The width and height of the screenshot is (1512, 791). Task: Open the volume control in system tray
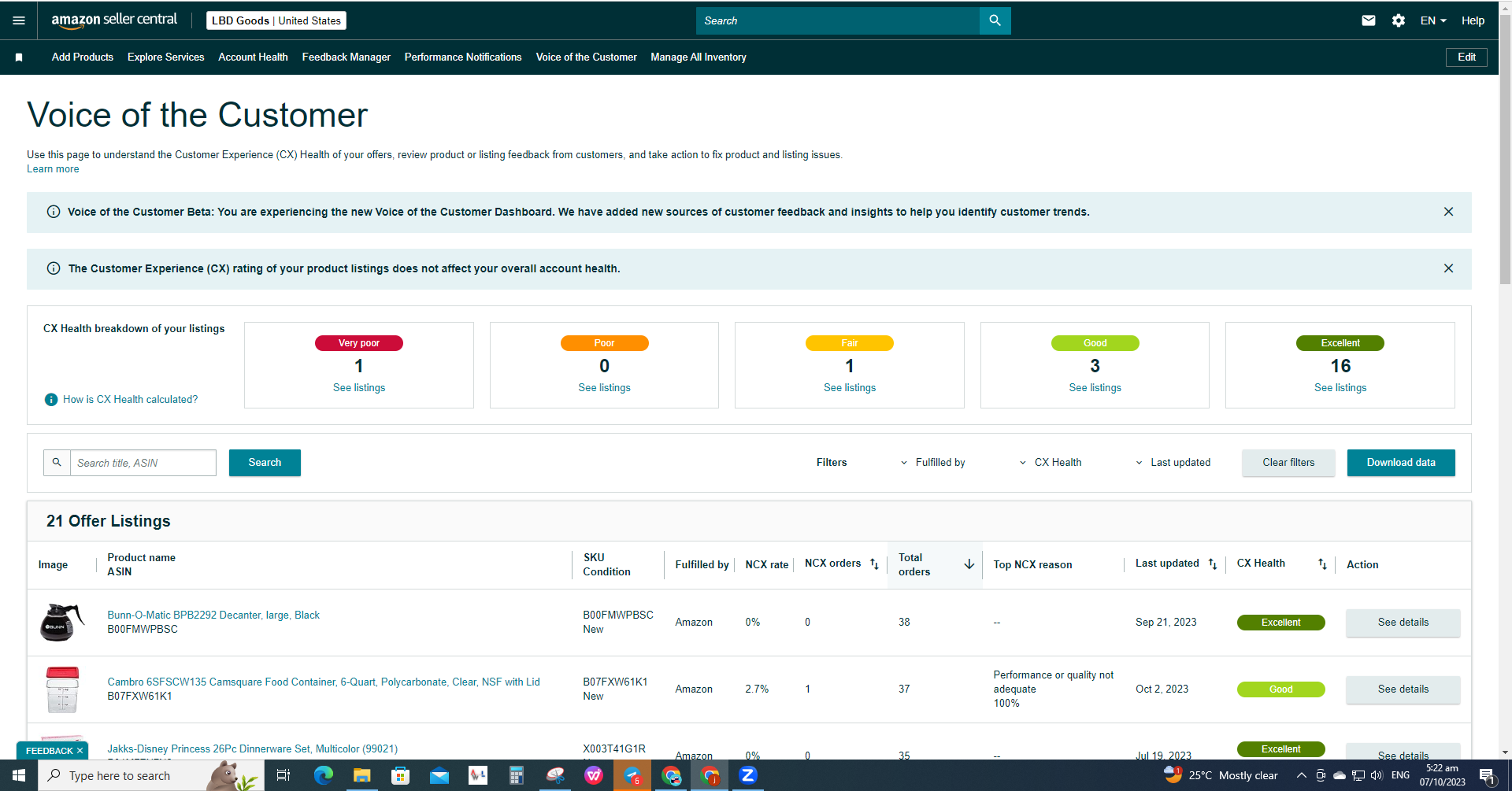coord(1377,776)
